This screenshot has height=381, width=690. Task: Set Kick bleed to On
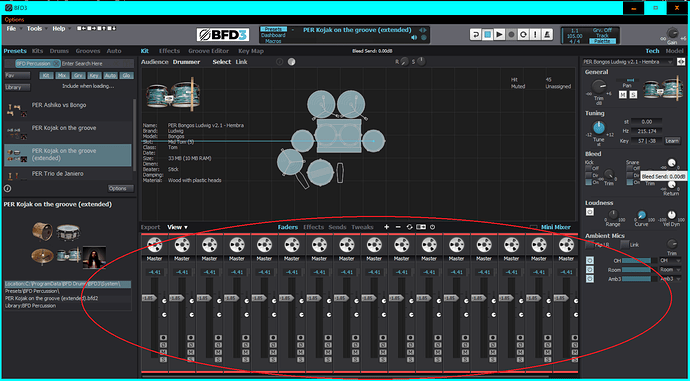tap(588, 182)
